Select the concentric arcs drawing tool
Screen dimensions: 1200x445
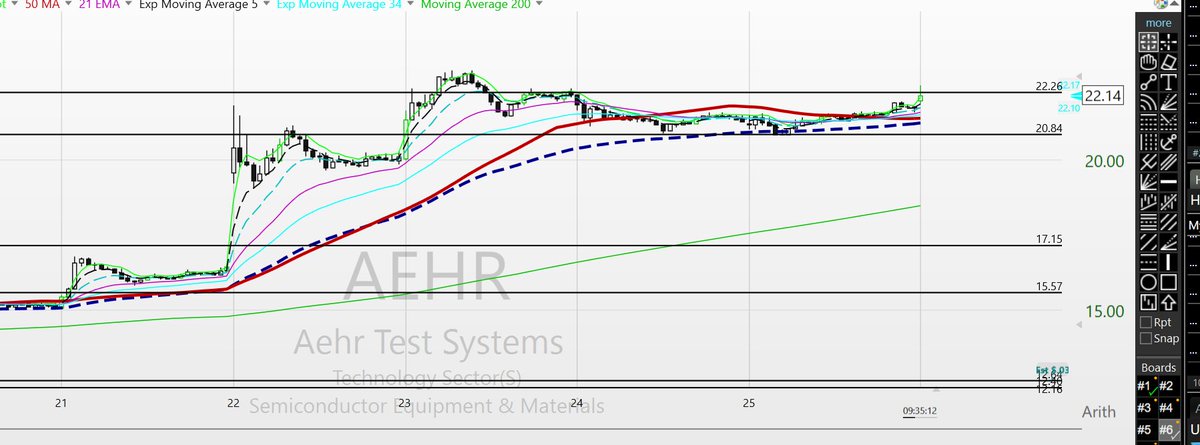(x=1148, y=102)
